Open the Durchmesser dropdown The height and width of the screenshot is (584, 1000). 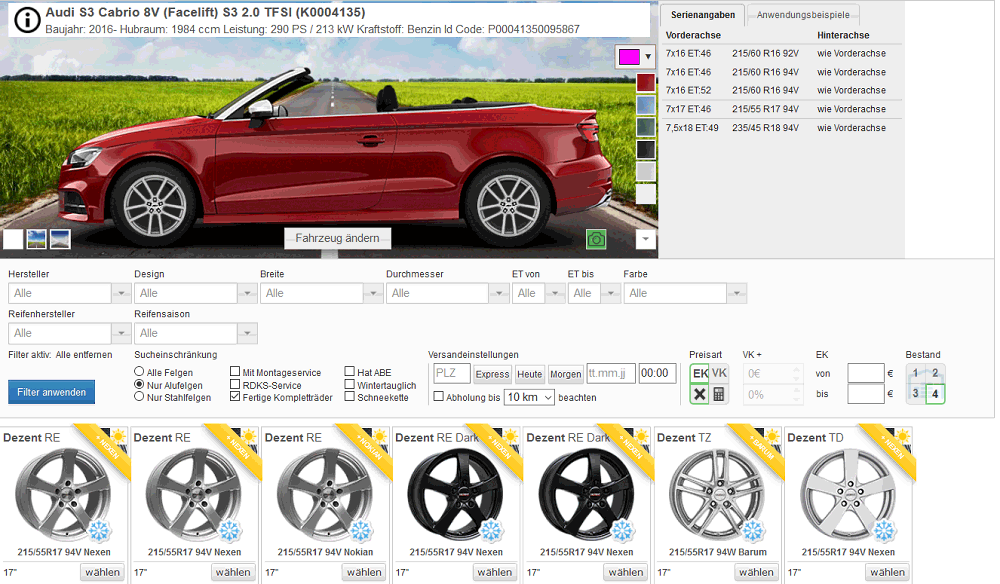click(x=499, y=293)
